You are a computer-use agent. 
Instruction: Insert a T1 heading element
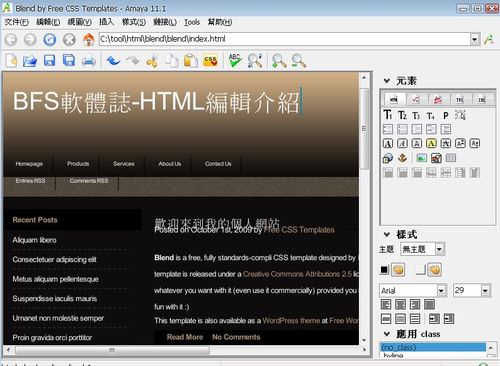point(388,115)
